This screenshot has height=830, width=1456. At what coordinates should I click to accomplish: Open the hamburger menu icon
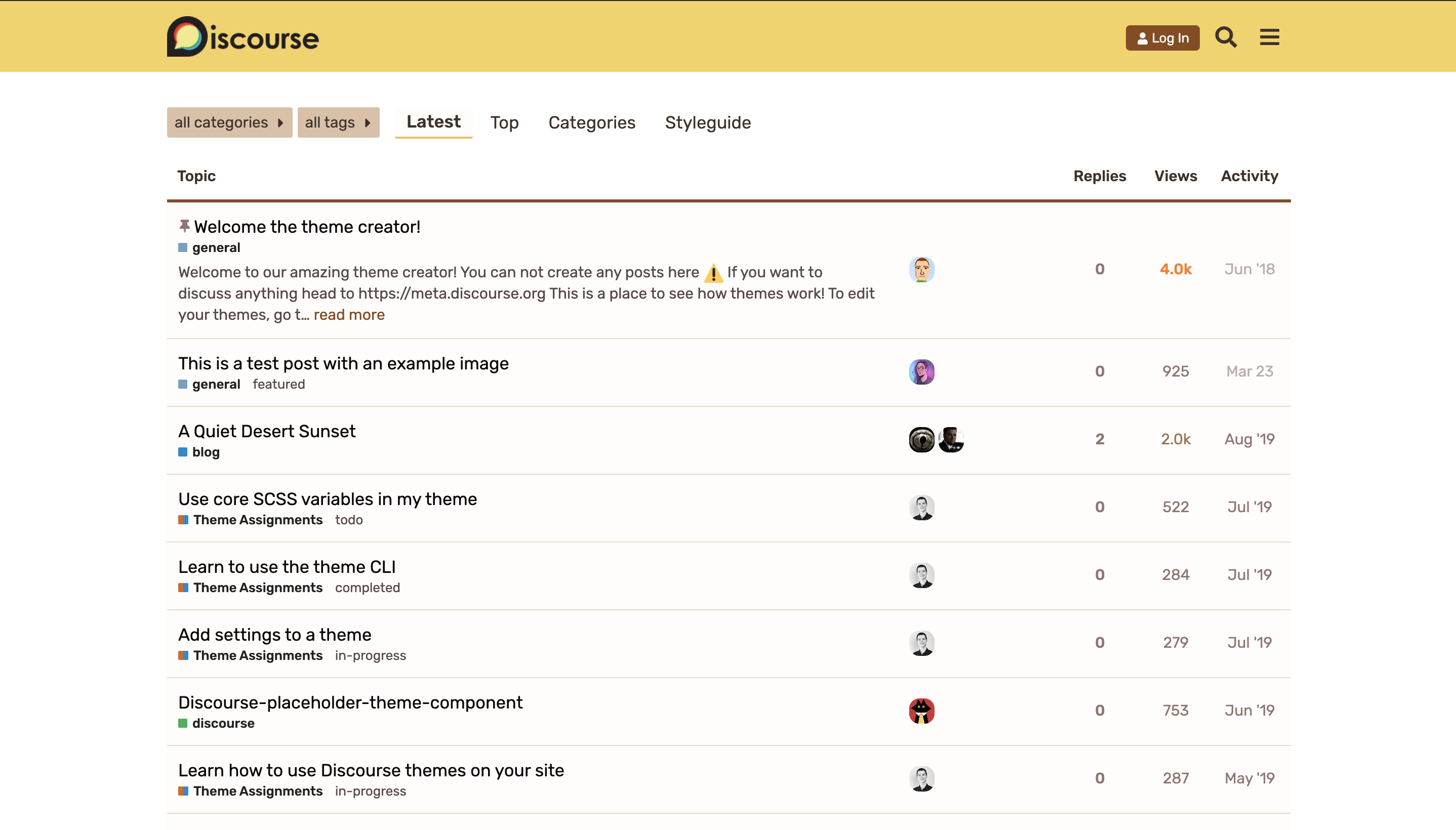pyautogui.click(x=1269, y=37)
